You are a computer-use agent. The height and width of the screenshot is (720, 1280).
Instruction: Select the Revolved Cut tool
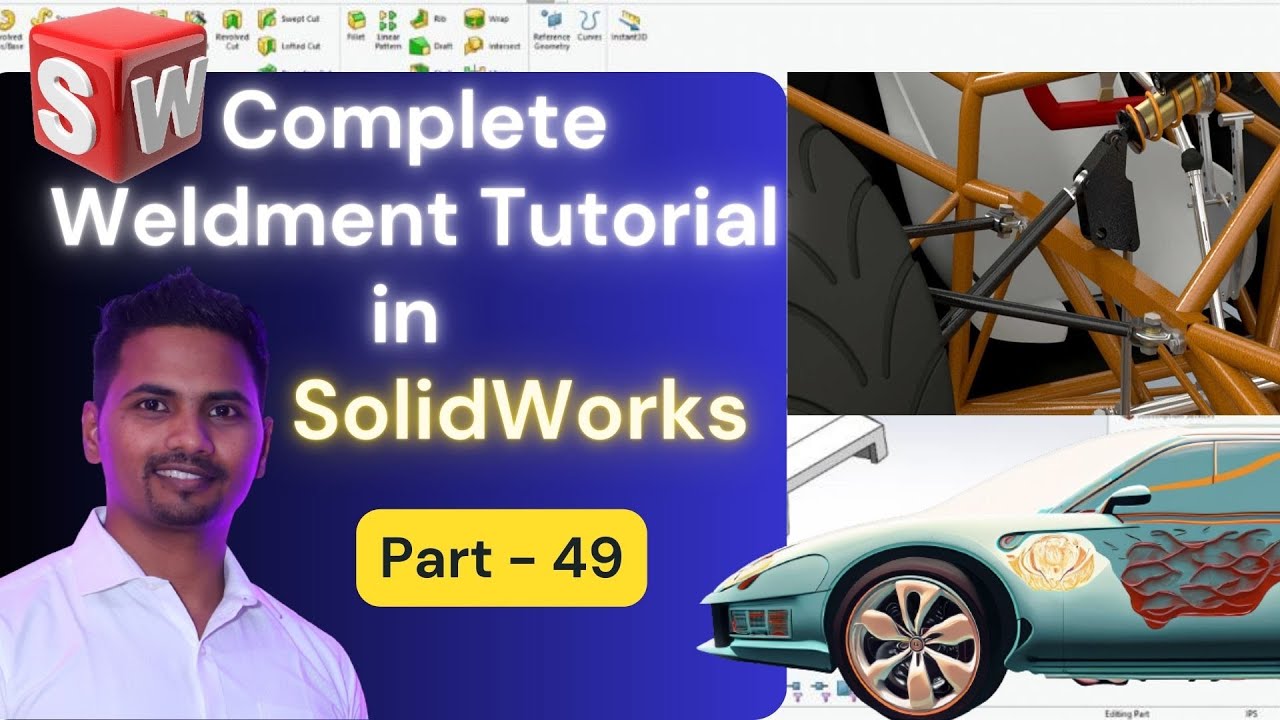click(232, 28)
